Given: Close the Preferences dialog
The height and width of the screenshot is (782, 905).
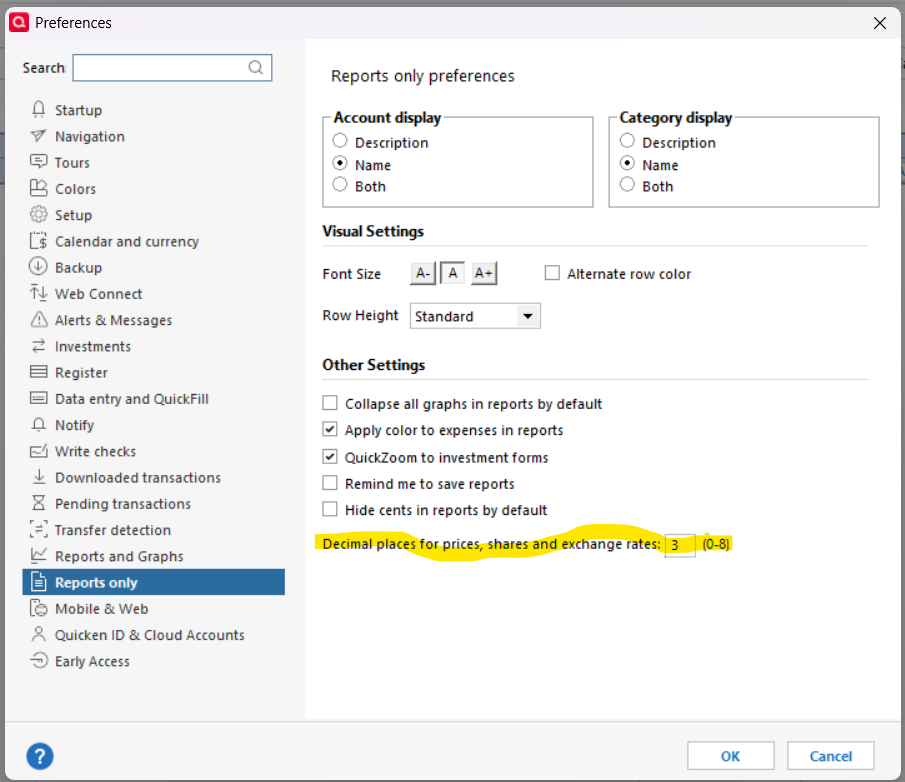Looking at the screenshot, I should coord(880,23).
